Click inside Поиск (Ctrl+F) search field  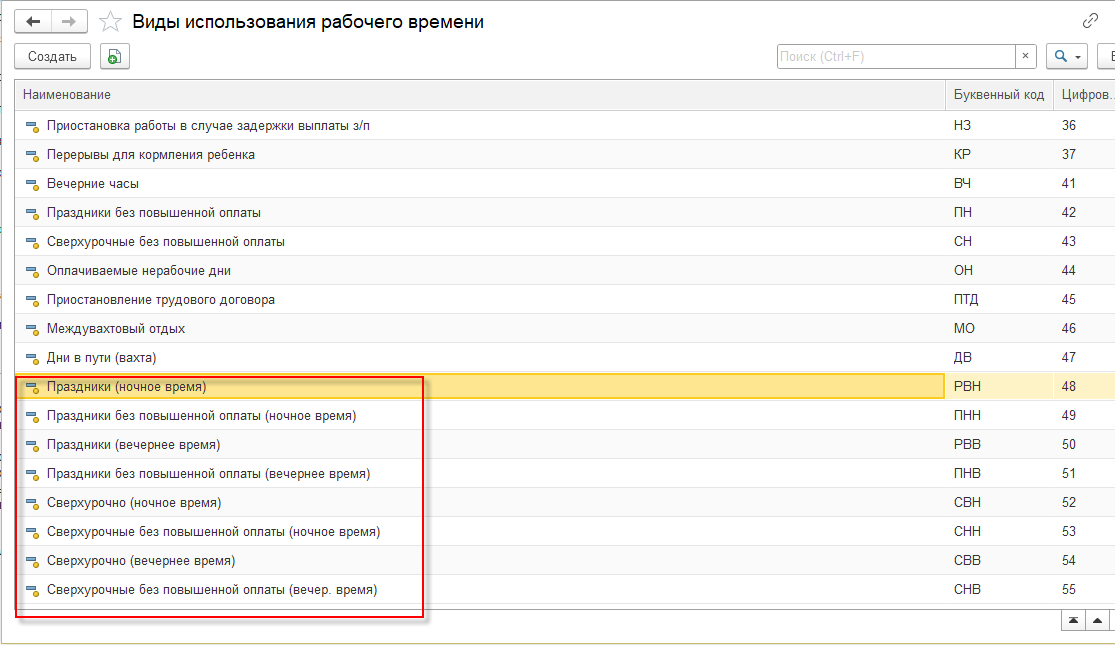[x=895, y=57]
